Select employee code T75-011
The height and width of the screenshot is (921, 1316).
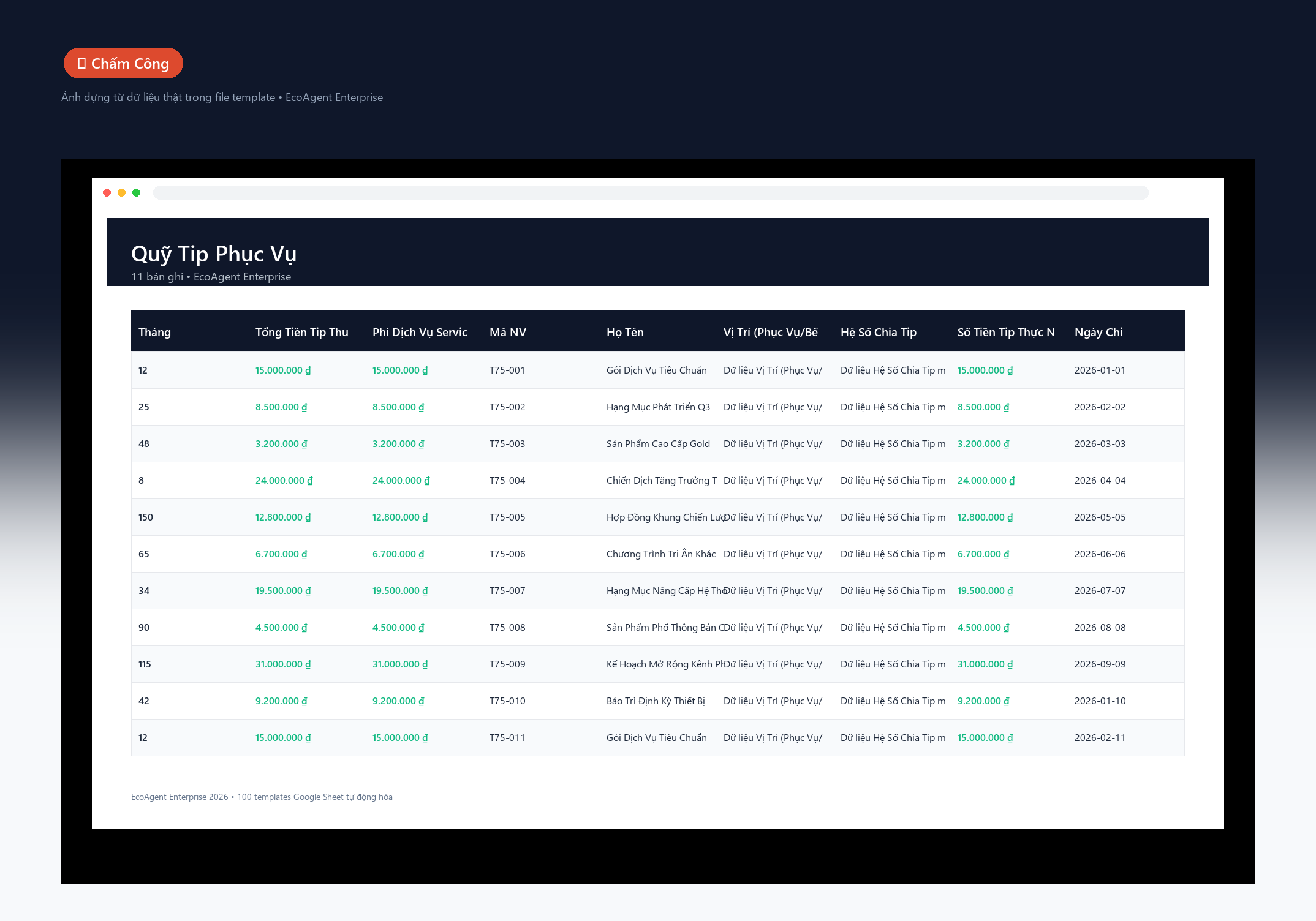507,737
